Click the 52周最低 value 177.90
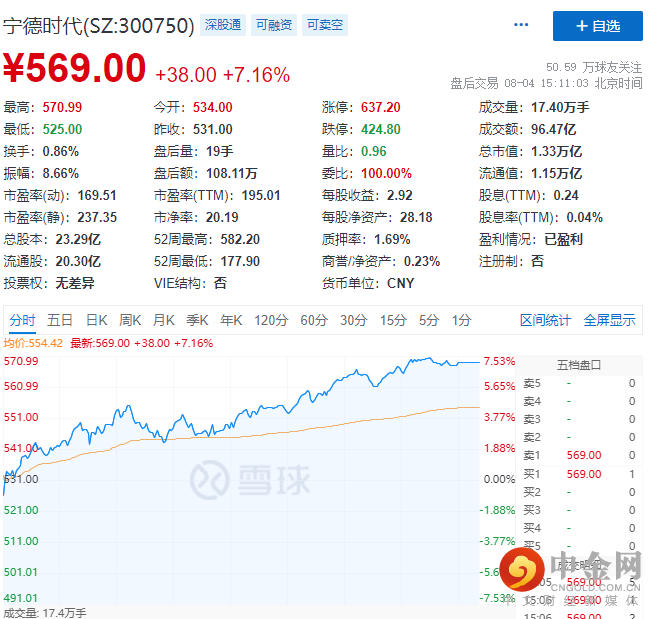The width and height of the screenshot is (656, 619). pos(240,261)
